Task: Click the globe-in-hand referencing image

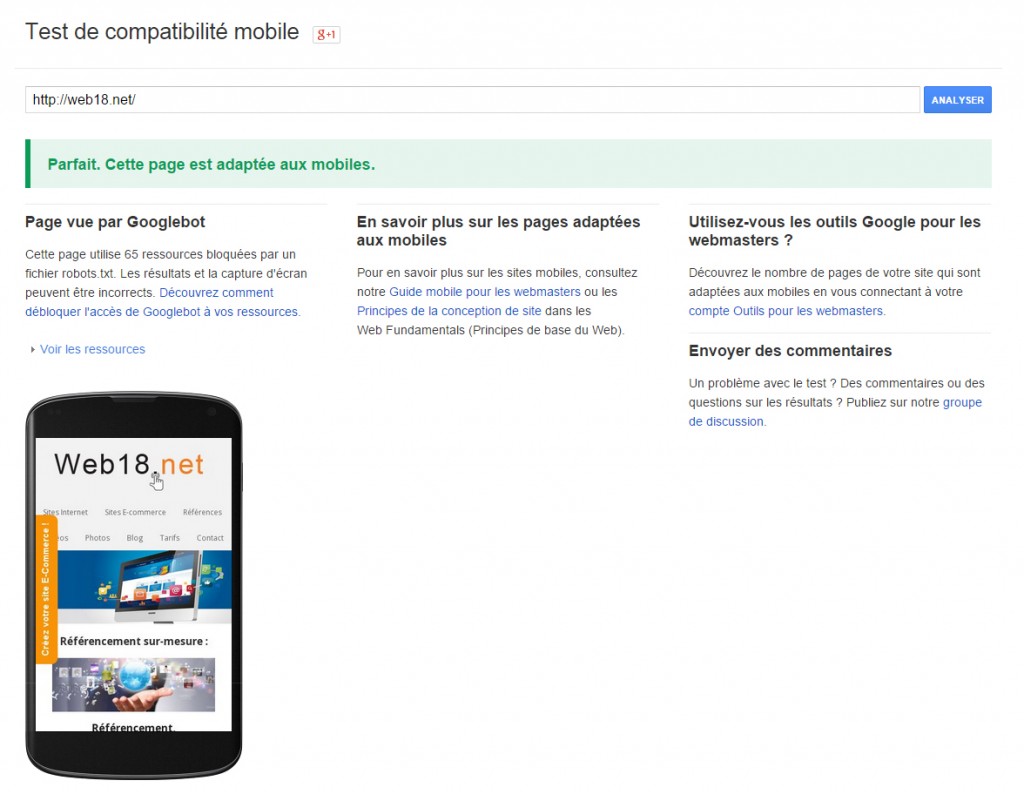Action: pyautogui.click(x=133, y=684)
